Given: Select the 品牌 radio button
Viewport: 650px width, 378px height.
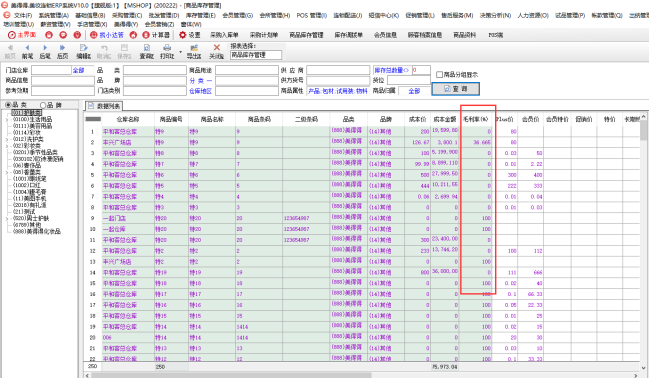Looking at the screenshot, I should (x=43, y=105).
